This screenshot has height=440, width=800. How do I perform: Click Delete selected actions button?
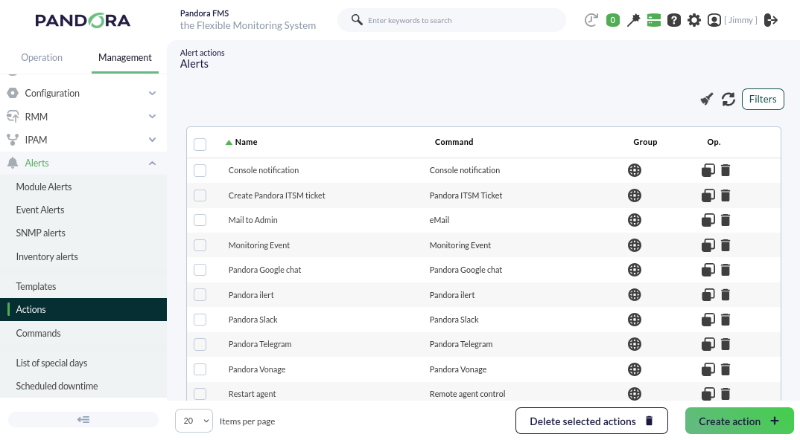591,421
